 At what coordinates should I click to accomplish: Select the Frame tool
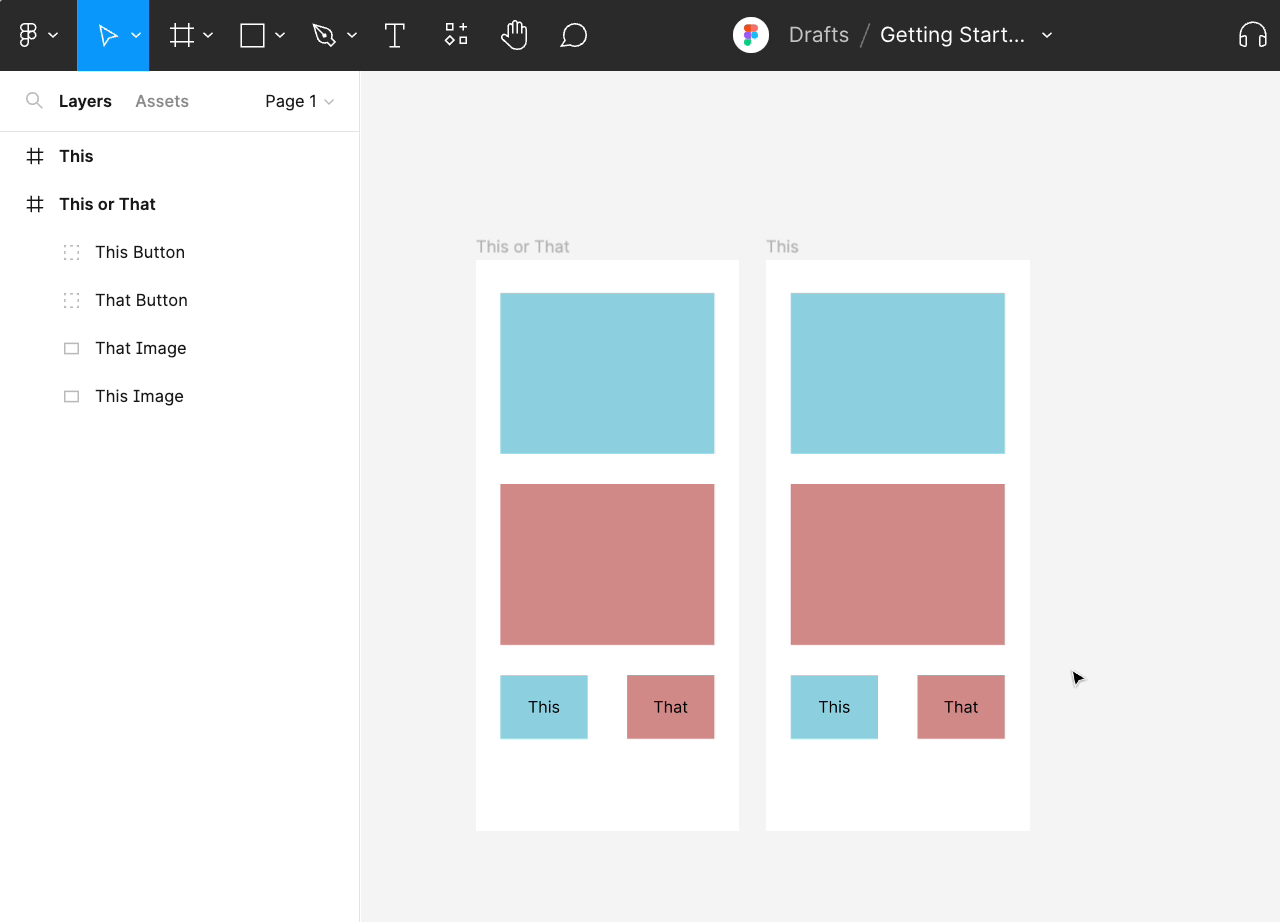click(x=181, y=35)
